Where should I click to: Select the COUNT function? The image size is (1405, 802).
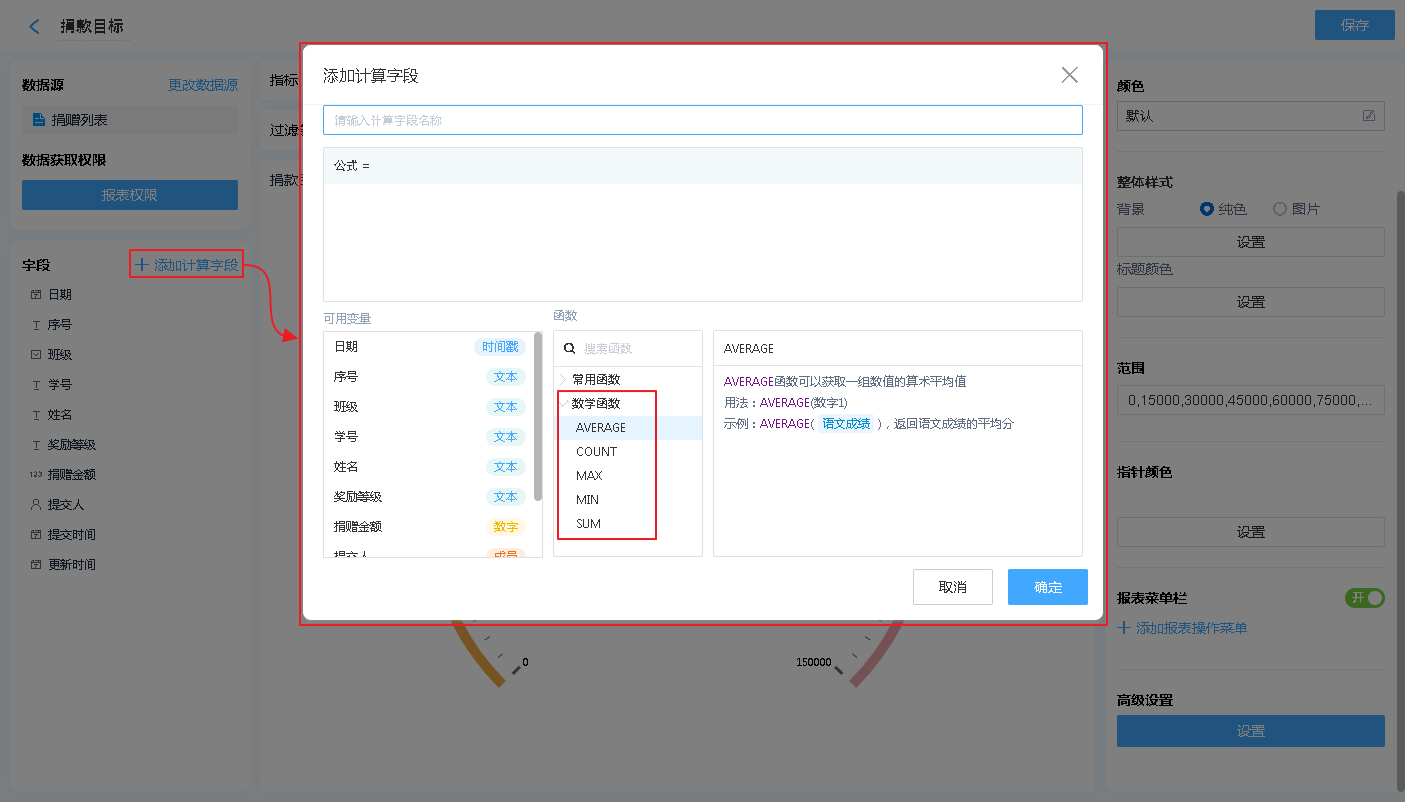pyautogui.click(x=596, y=452)
